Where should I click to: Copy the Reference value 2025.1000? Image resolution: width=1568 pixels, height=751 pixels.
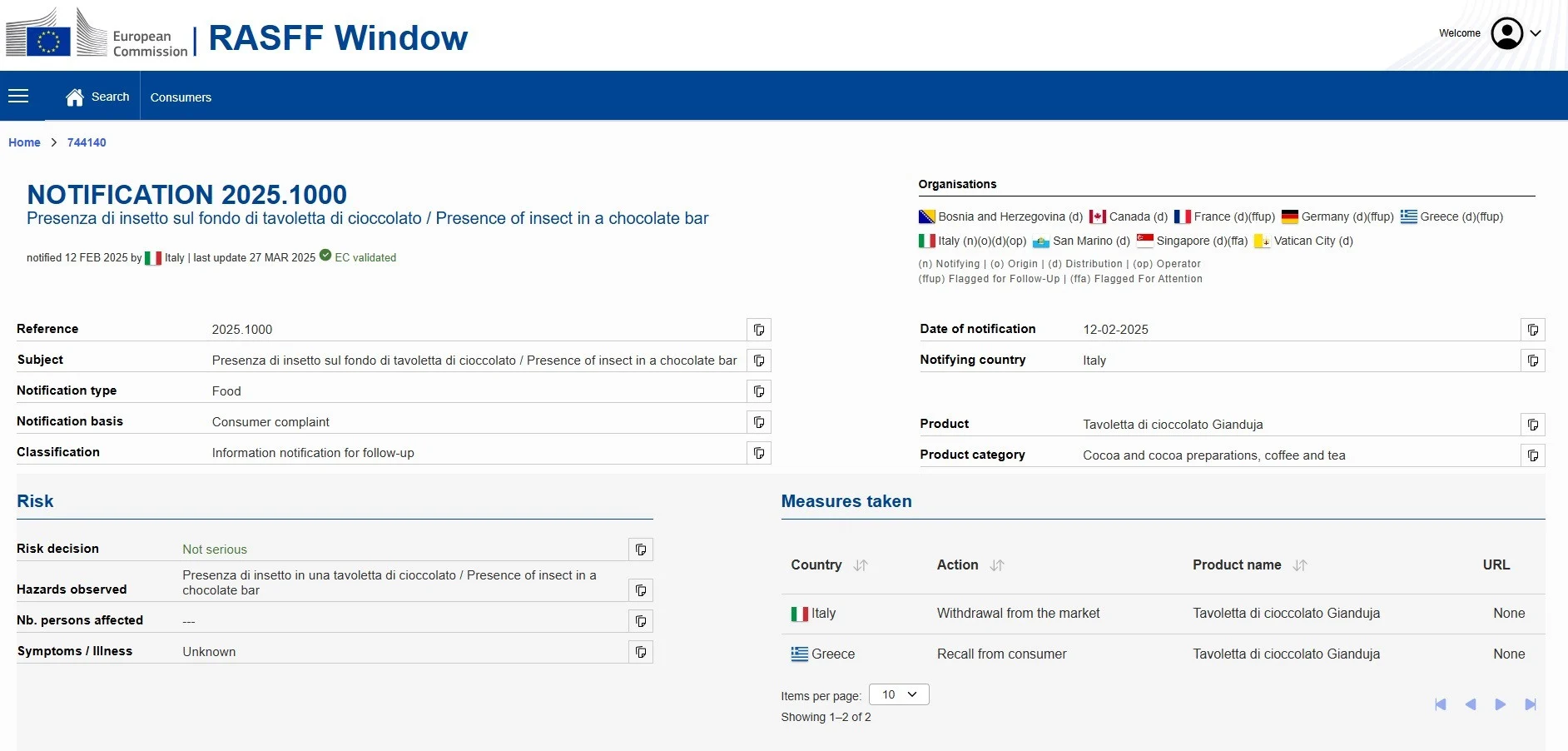pos(758,330)
